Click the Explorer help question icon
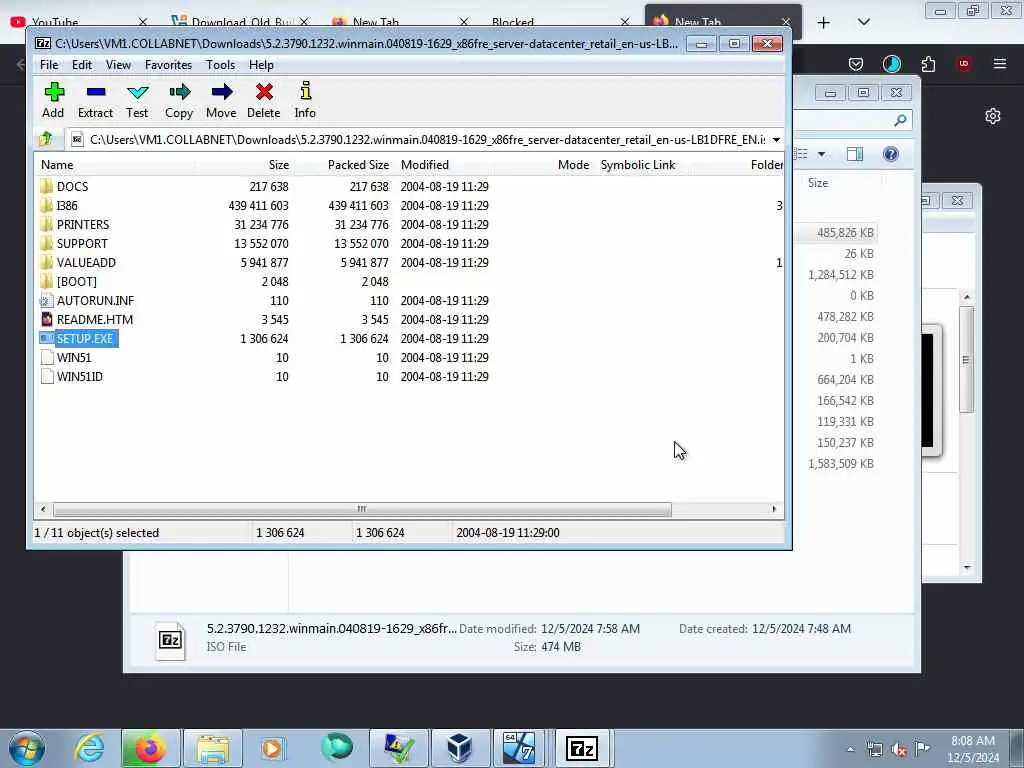This screenshot has height=768, width=1024. (891, 154)
